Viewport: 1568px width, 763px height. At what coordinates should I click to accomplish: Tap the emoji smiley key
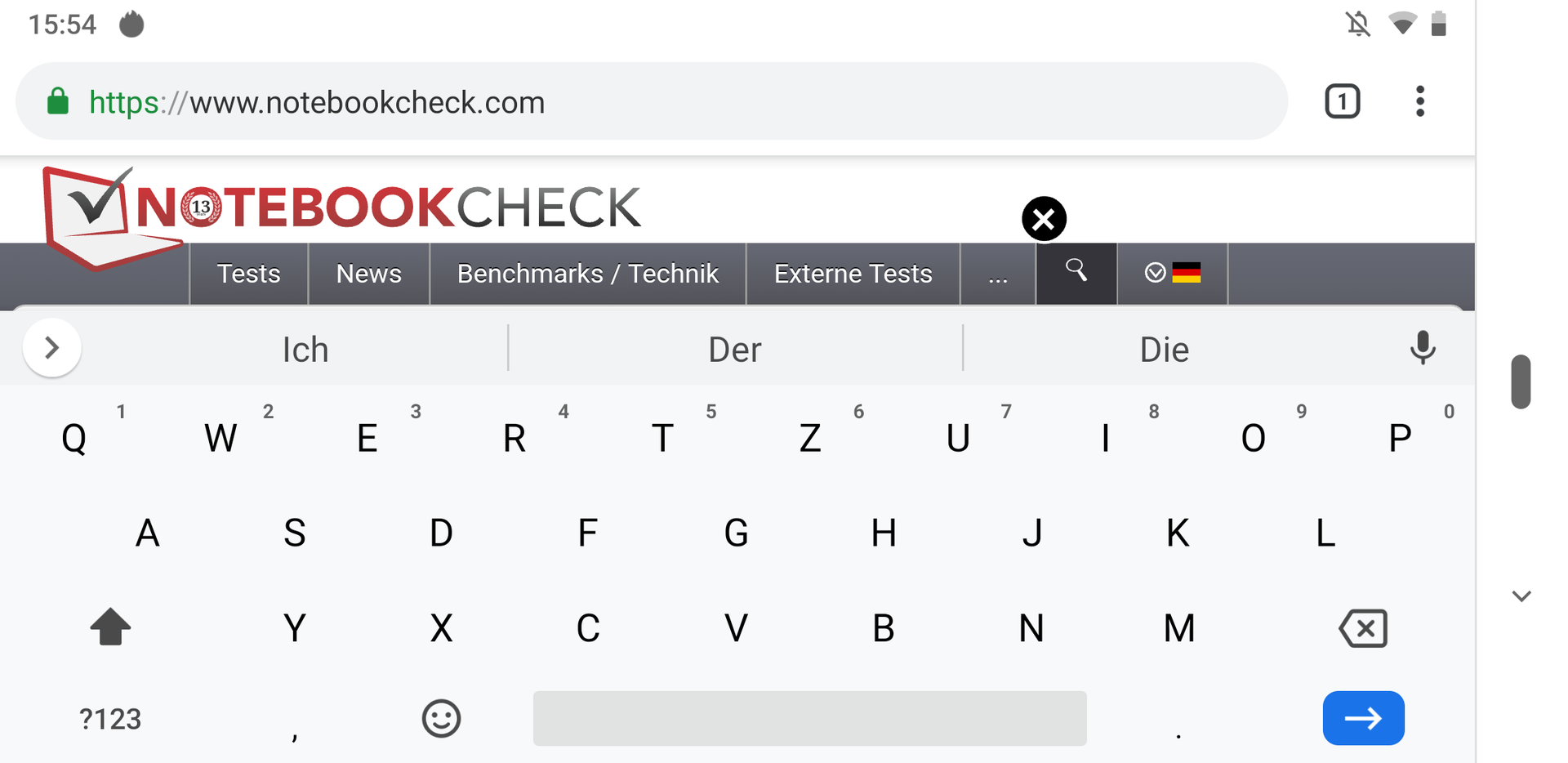[x=441, y=719]
